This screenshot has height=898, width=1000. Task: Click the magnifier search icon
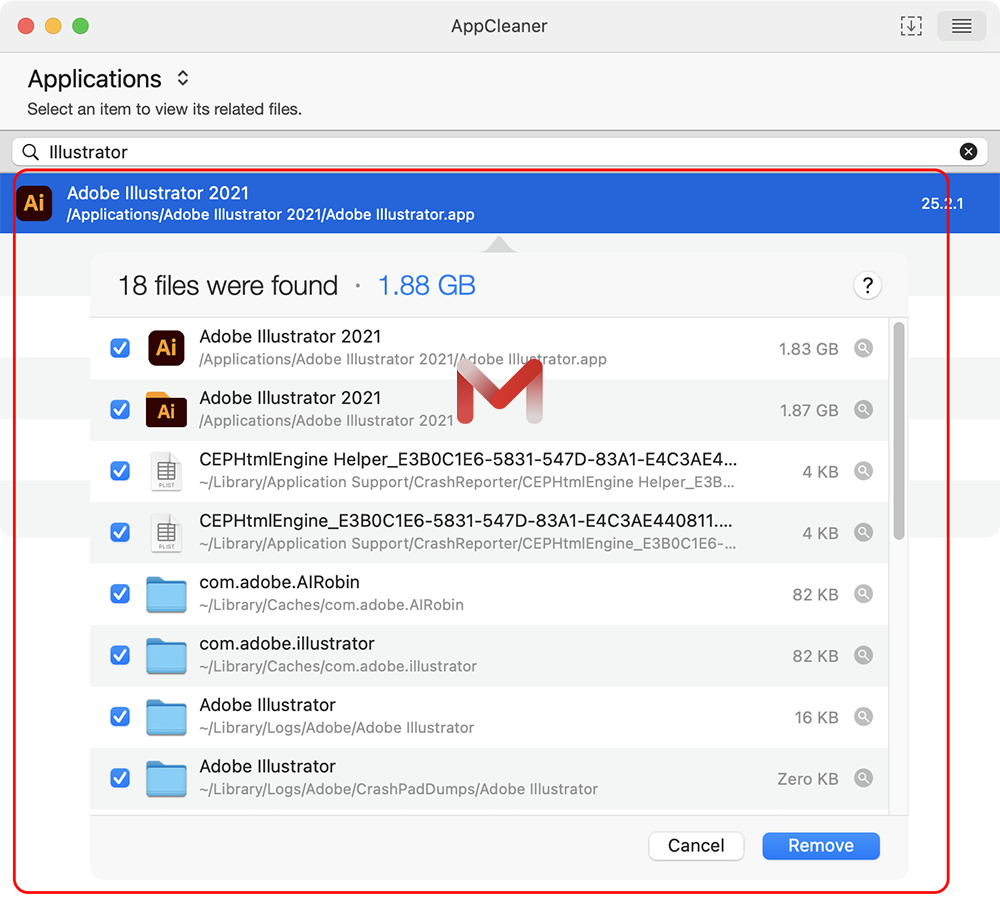[30, 152]
